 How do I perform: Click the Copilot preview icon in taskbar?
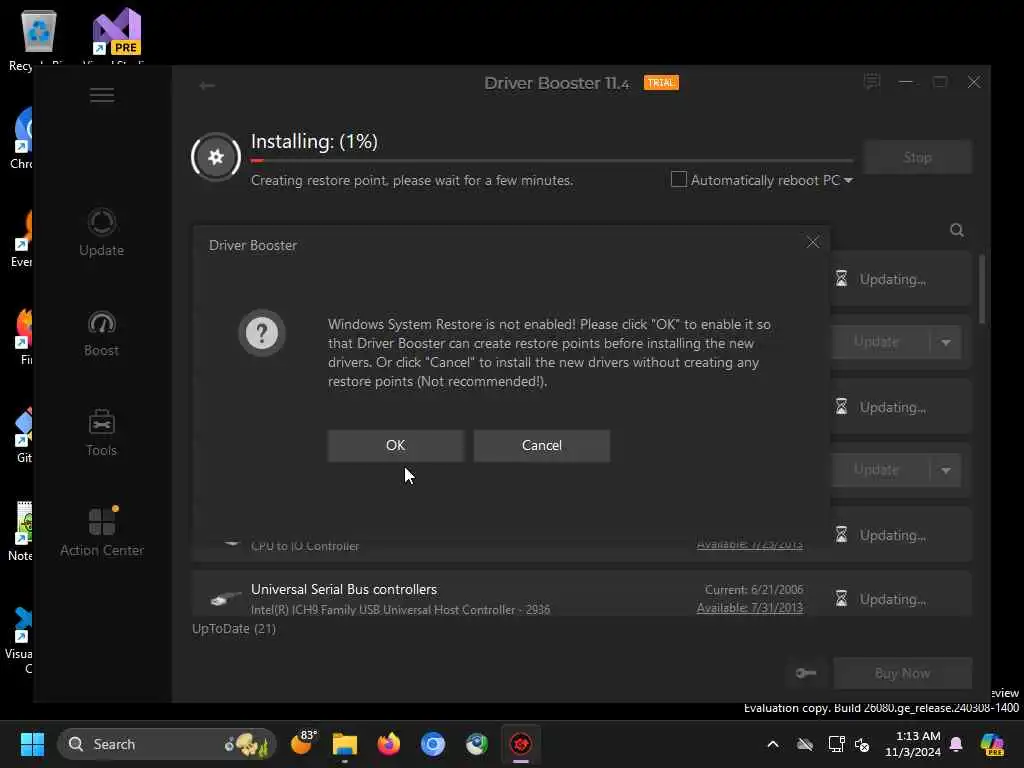993,744
